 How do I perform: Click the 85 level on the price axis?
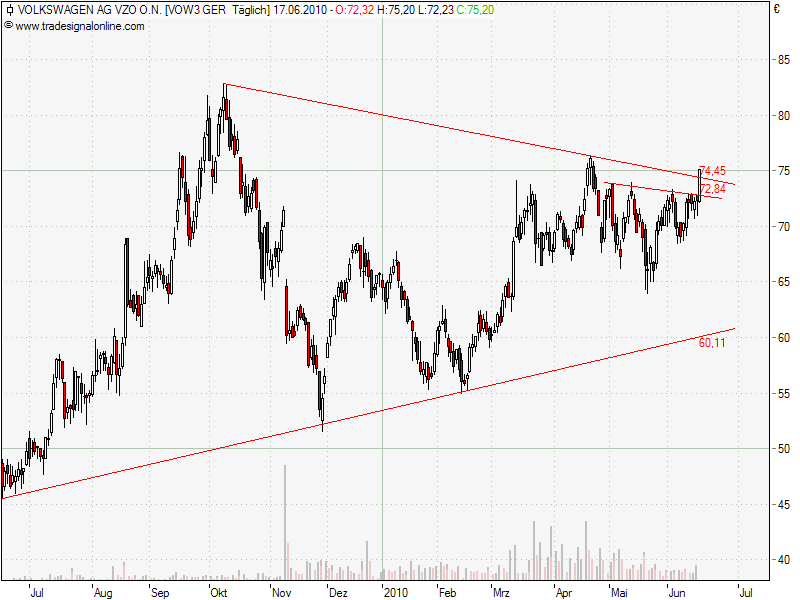point(783,59)
